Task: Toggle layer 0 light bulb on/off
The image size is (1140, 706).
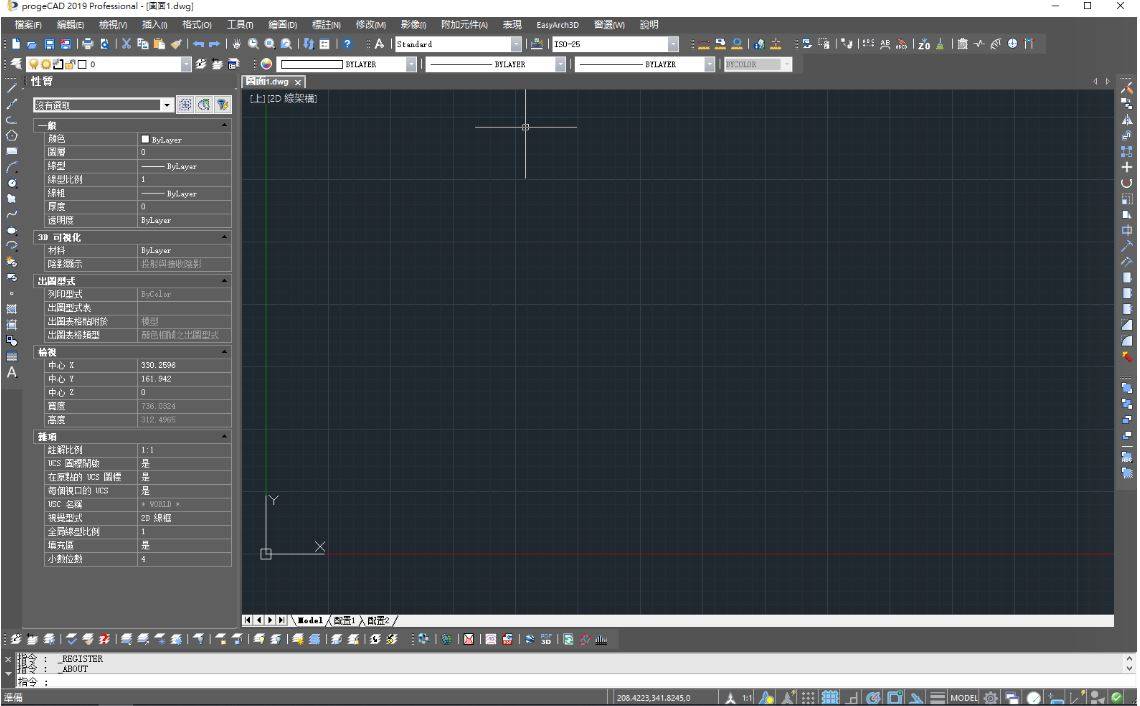Action: click(33, 64)
